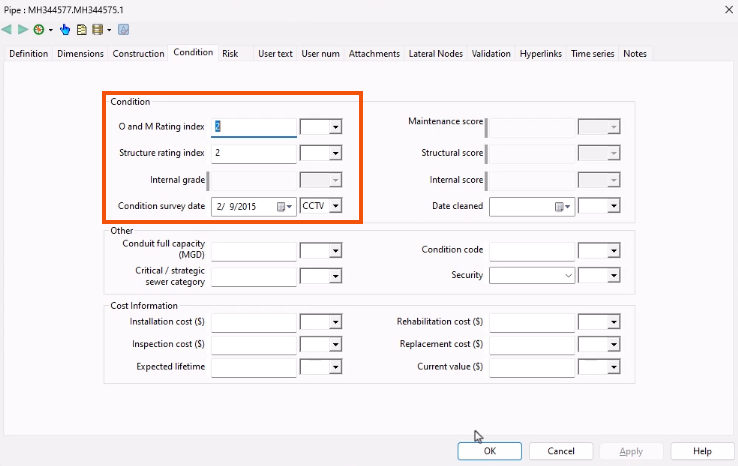Open the calendar picker for Date cleaned

562,207
